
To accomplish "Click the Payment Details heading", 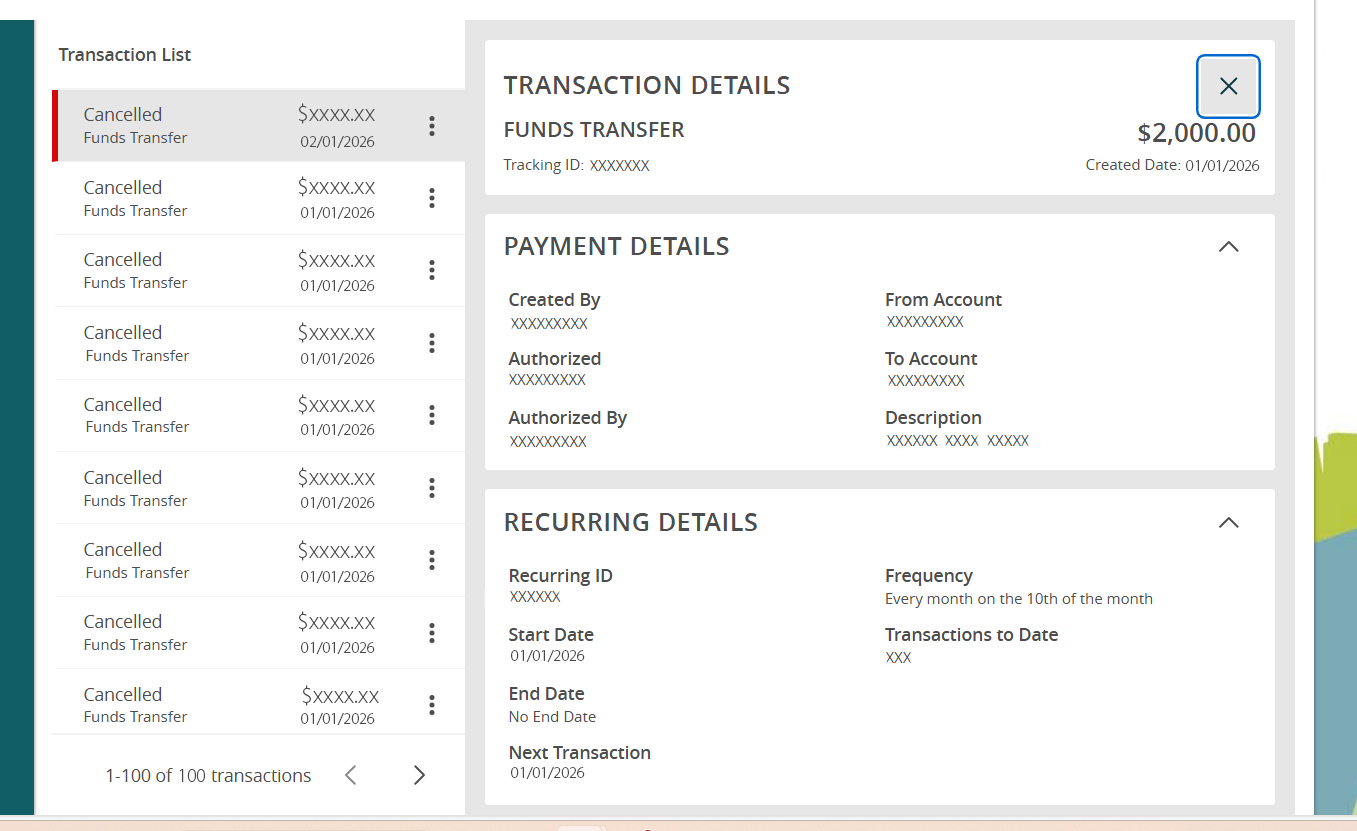I will [616, 247].
